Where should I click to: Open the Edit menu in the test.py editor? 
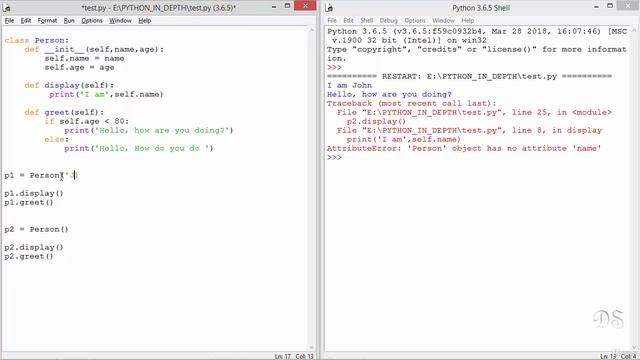[26, 20]
